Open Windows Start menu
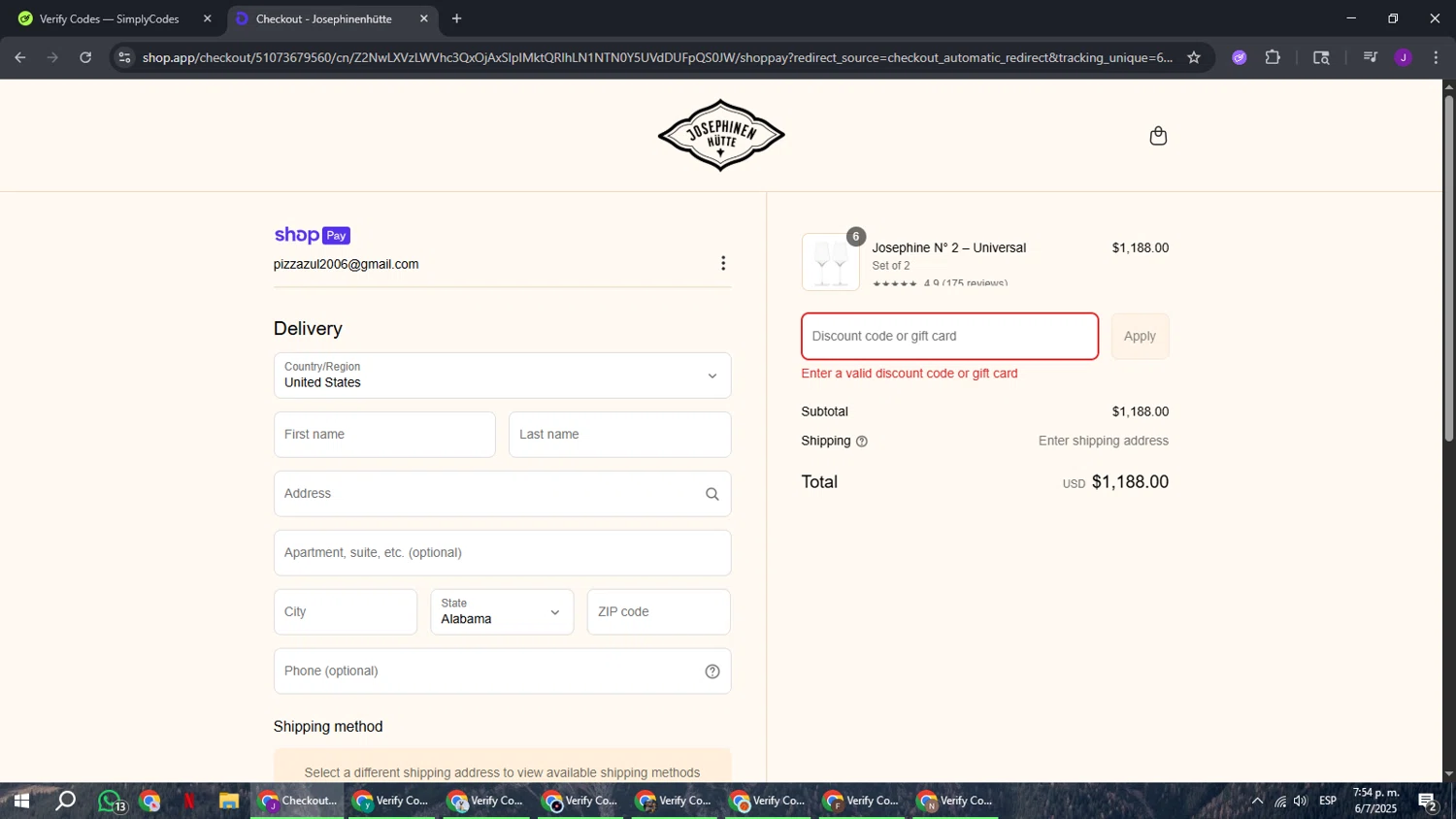 [20, 802]
